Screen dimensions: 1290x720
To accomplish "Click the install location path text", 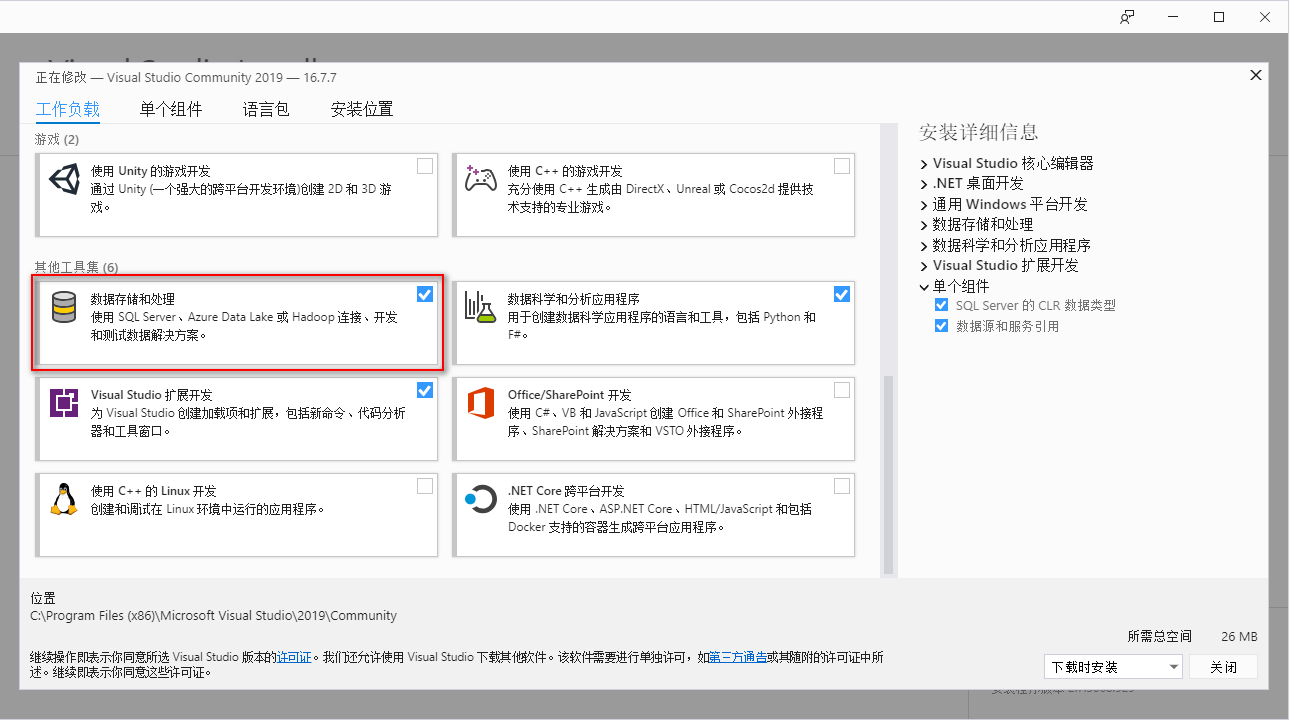I will [214, 616].
